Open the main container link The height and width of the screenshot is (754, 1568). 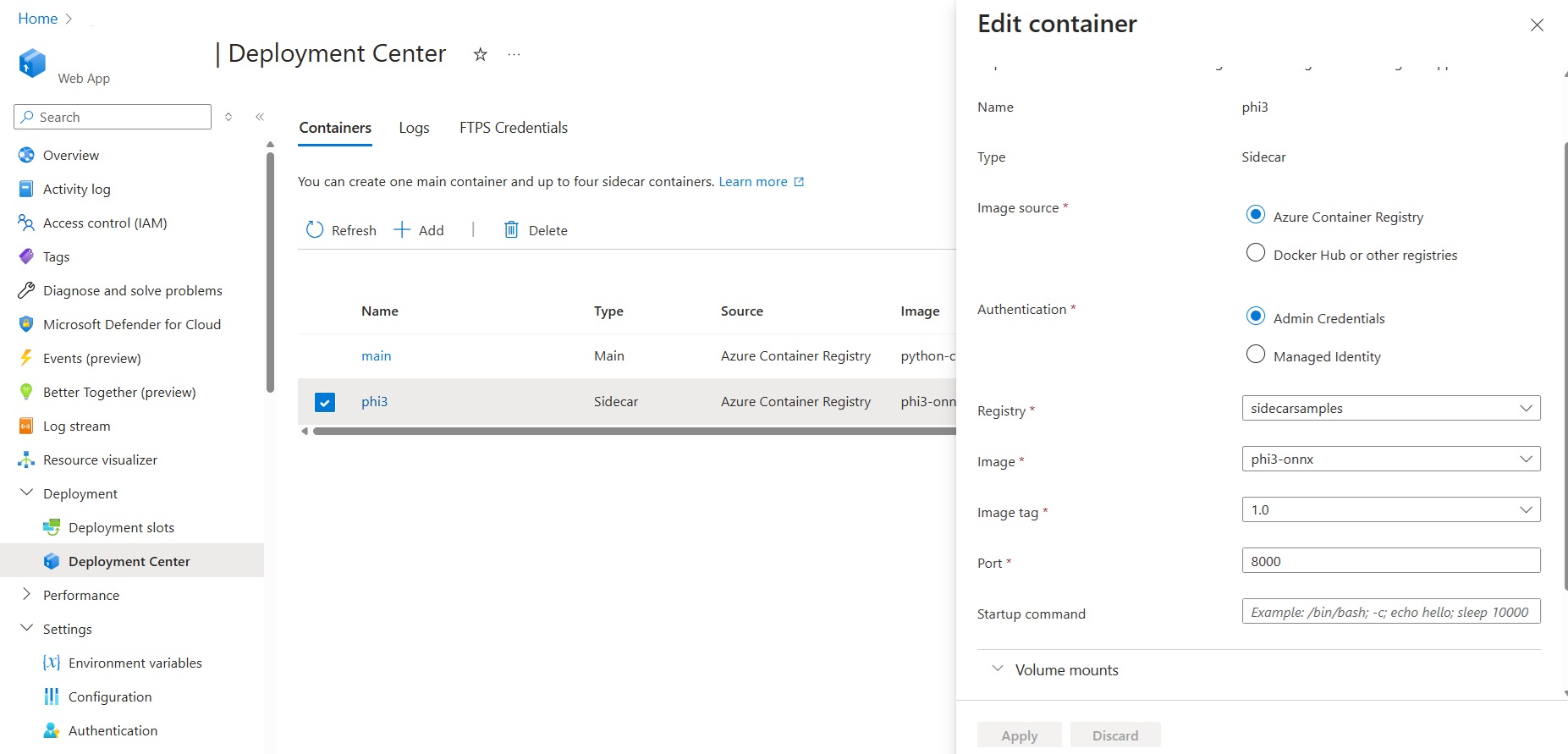coord(376,356)
